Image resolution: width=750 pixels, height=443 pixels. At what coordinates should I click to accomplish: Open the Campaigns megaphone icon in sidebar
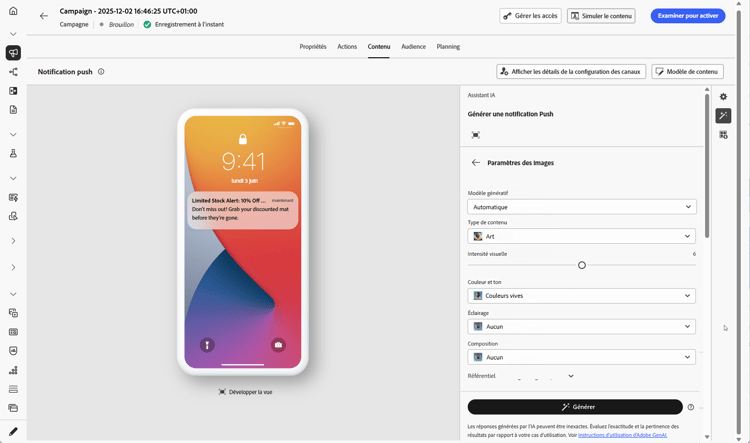(x=13, y=53)
